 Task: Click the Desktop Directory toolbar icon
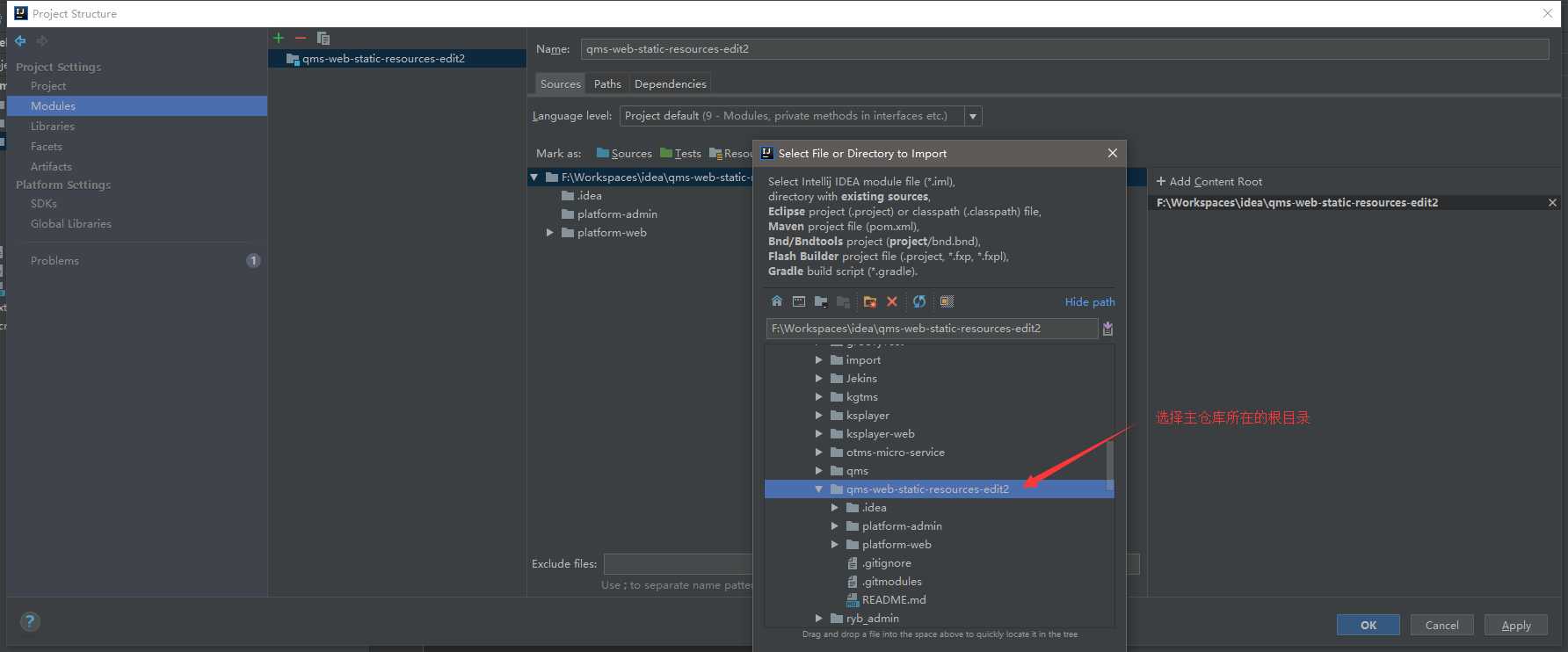click(799, 301)
